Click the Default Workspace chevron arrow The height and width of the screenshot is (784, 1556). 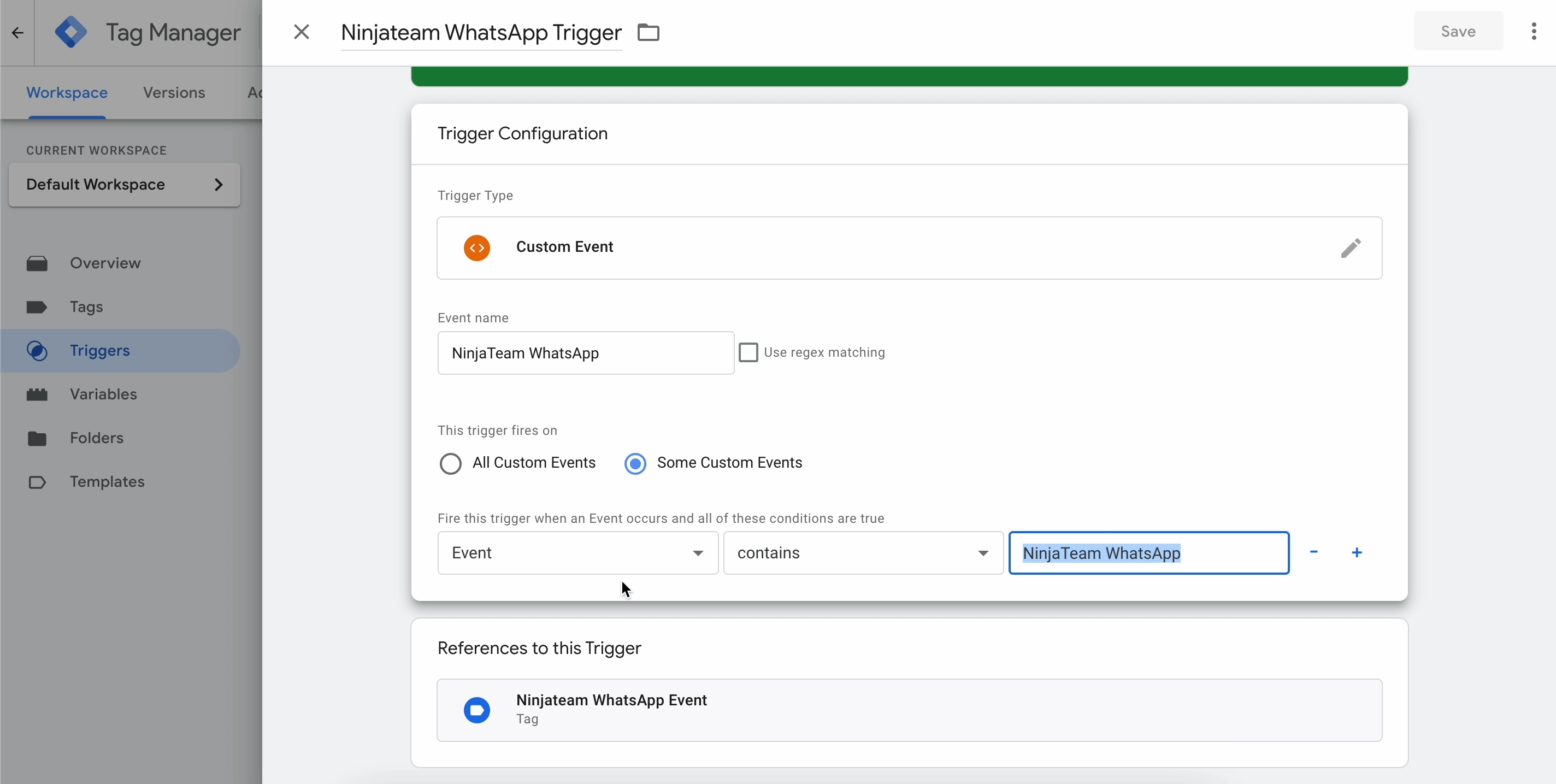219,184
